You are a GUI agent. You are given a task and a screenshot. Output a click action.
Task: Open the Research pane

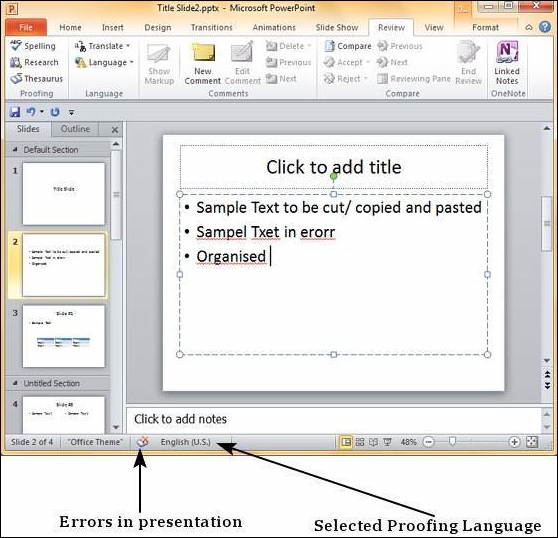(x=34, y=62)
